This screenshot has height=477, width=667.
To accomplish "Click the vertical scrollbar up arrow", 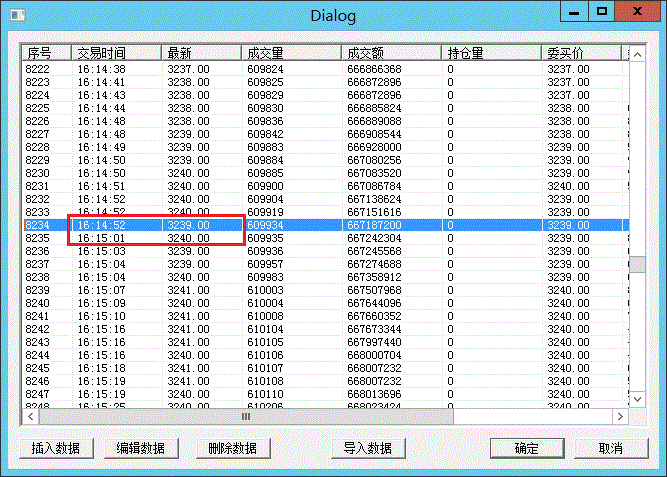I will point(637,53).
